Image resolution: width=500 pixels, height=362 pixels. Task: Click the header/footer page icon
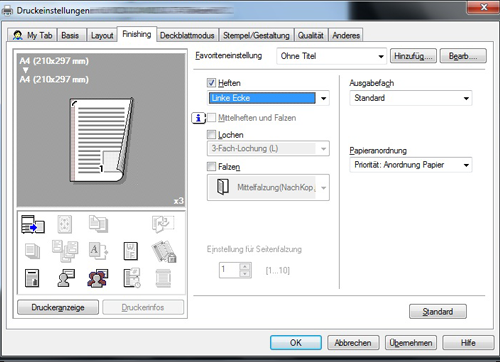tap(32, 278)
